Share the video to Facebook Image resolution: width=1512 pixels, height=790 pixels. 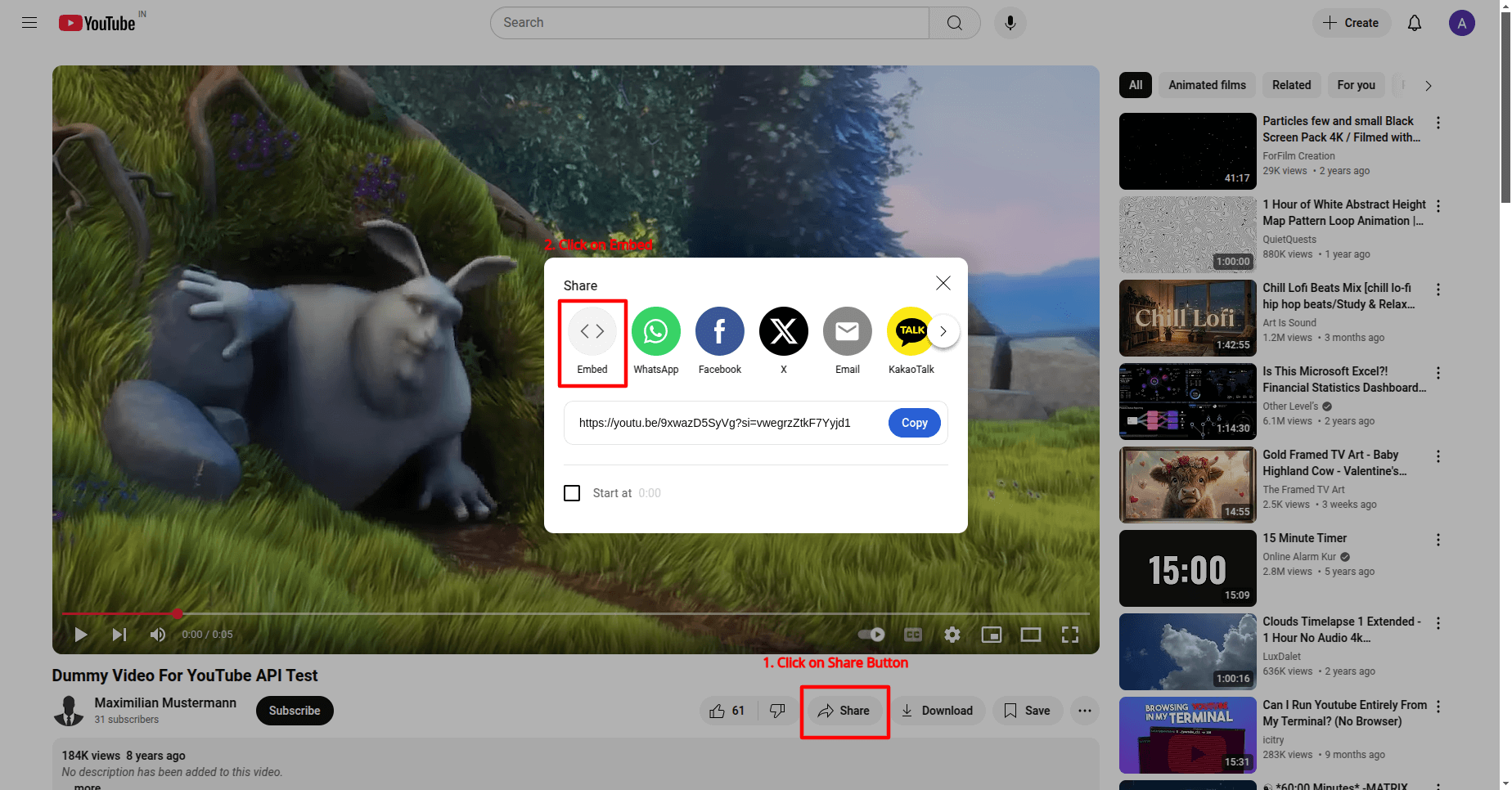719,331
